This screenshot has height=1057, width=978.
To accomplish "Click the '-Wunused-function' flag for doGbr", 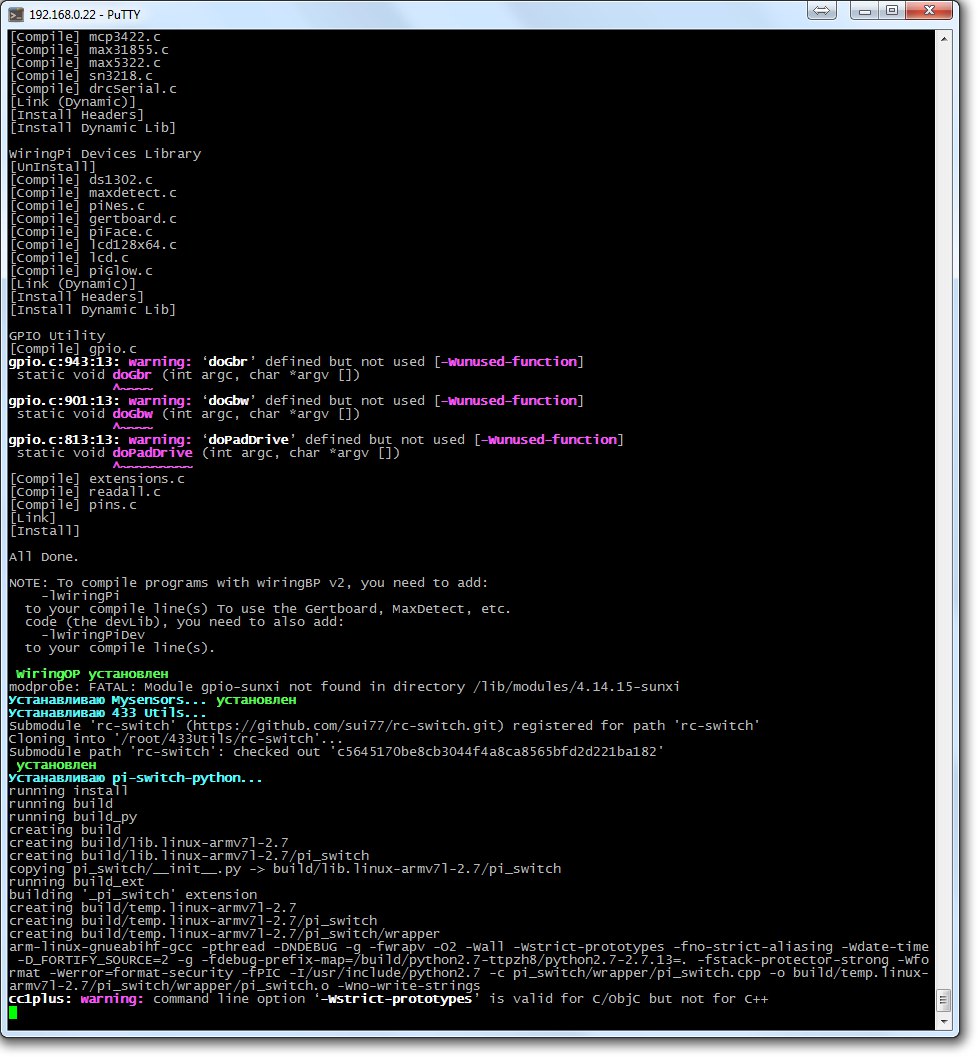I will pyautogui.click(x=509, y=361).
